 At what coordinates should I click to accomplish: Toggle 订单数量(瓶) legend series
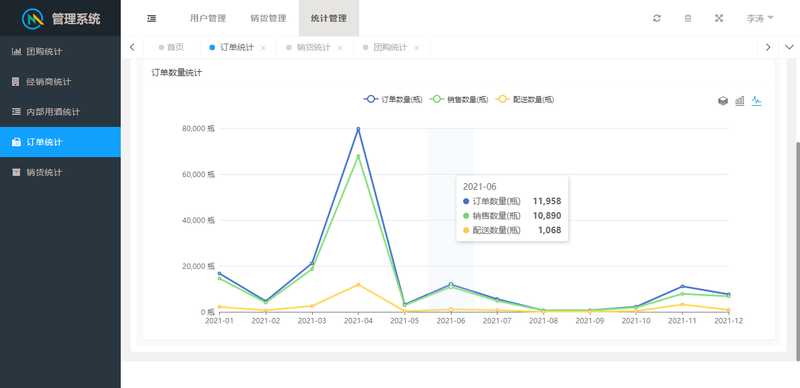click(393, 100)
